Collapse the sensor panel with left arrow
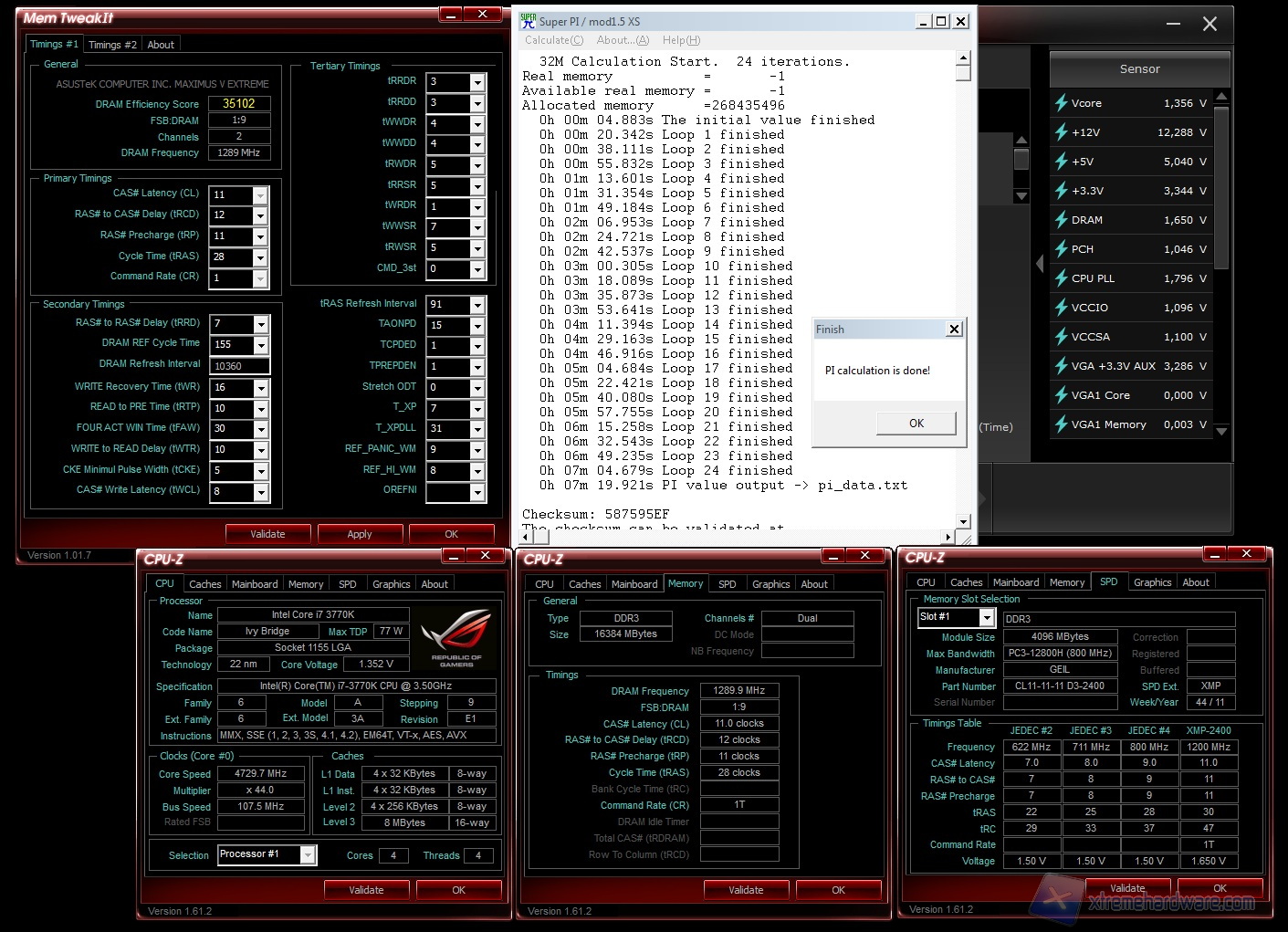The image size is (1288, 932). pos(1040,264)
